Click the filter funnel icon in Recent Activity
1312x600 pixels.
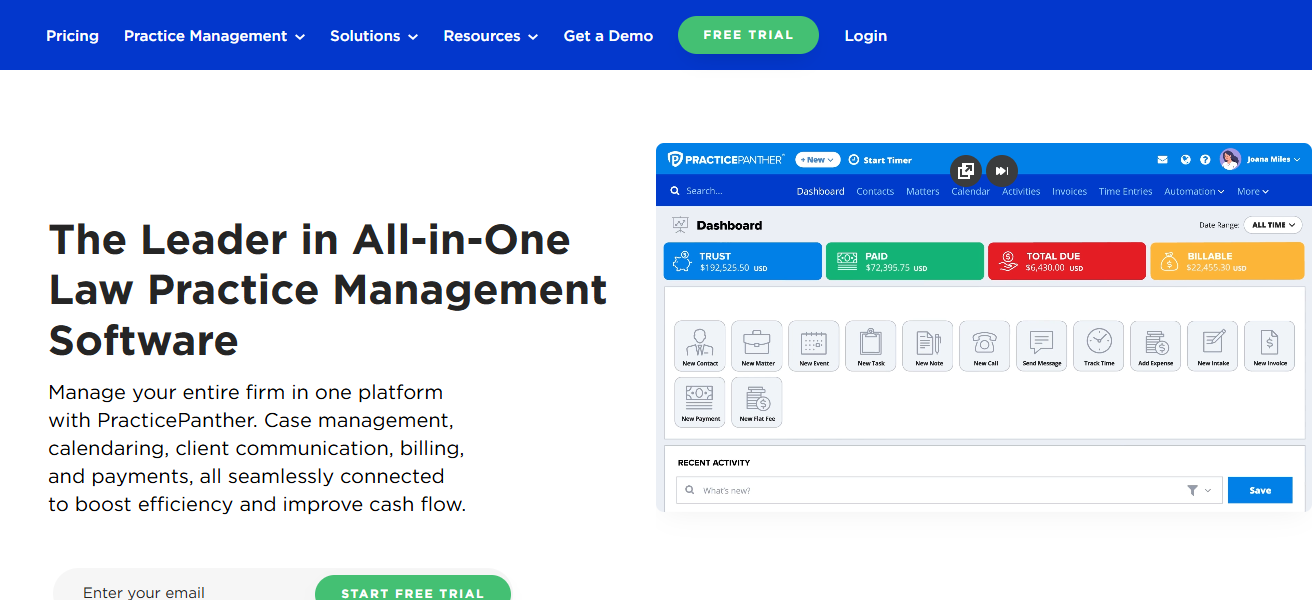1193,490
